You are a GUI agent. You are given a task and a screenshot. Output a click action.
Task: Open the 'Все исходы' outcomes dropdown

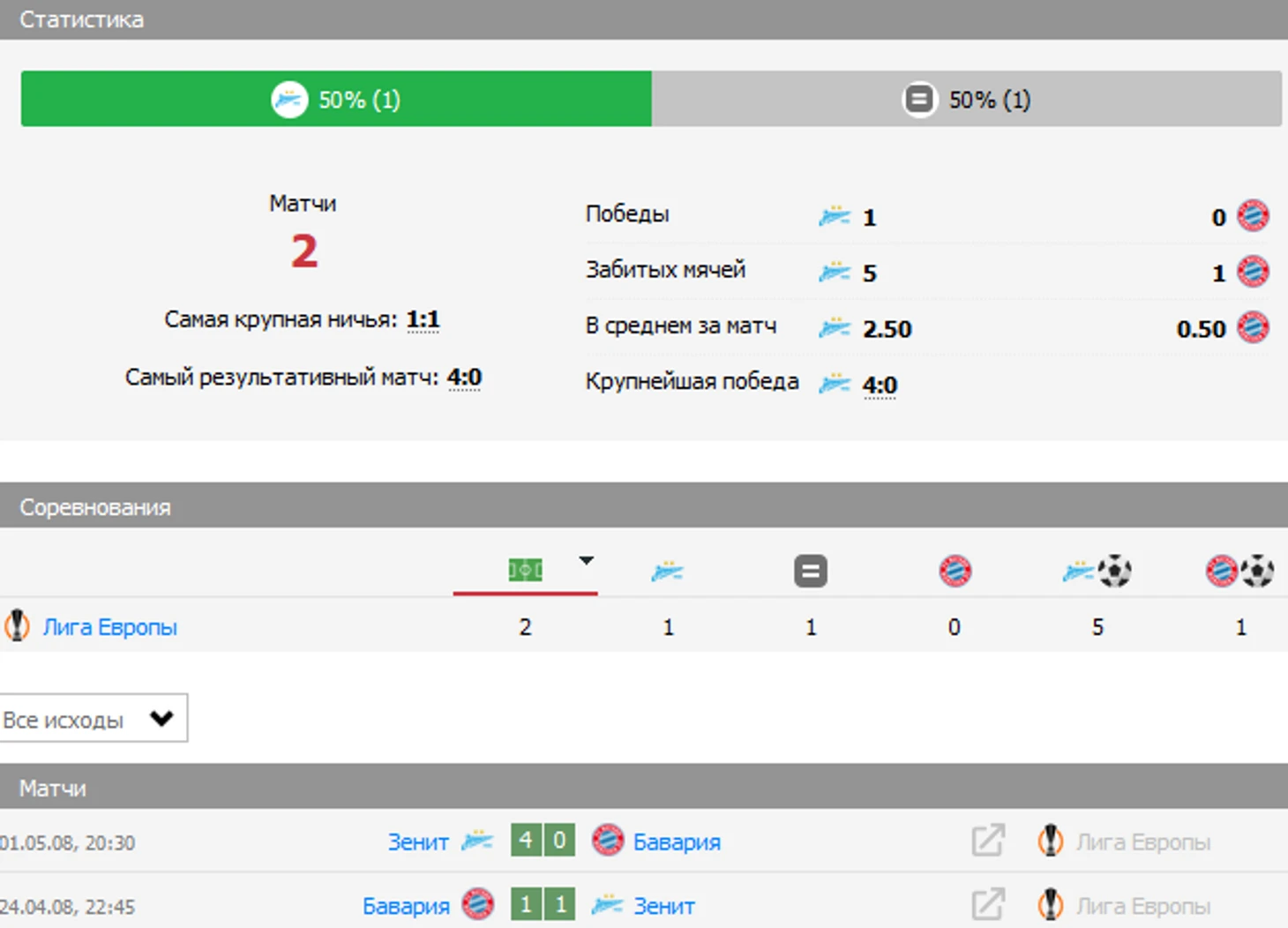[x=93, y=718]
